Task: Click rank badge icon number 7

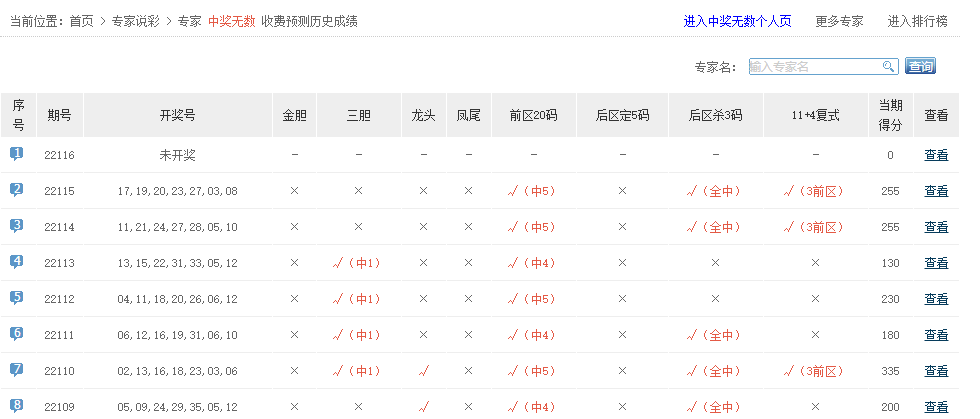Action: point(17,370)
